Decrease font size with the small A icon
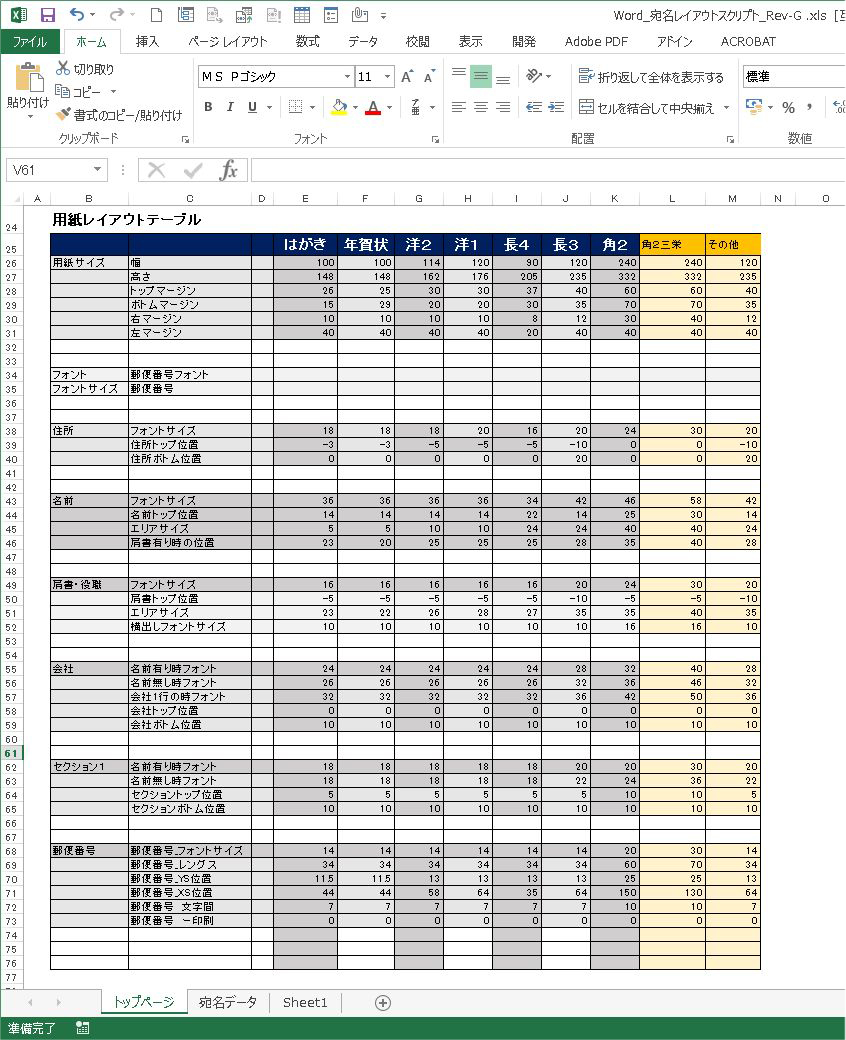Screen dimensions: 846x1040 pyautogui.click(x=430, y=77)
